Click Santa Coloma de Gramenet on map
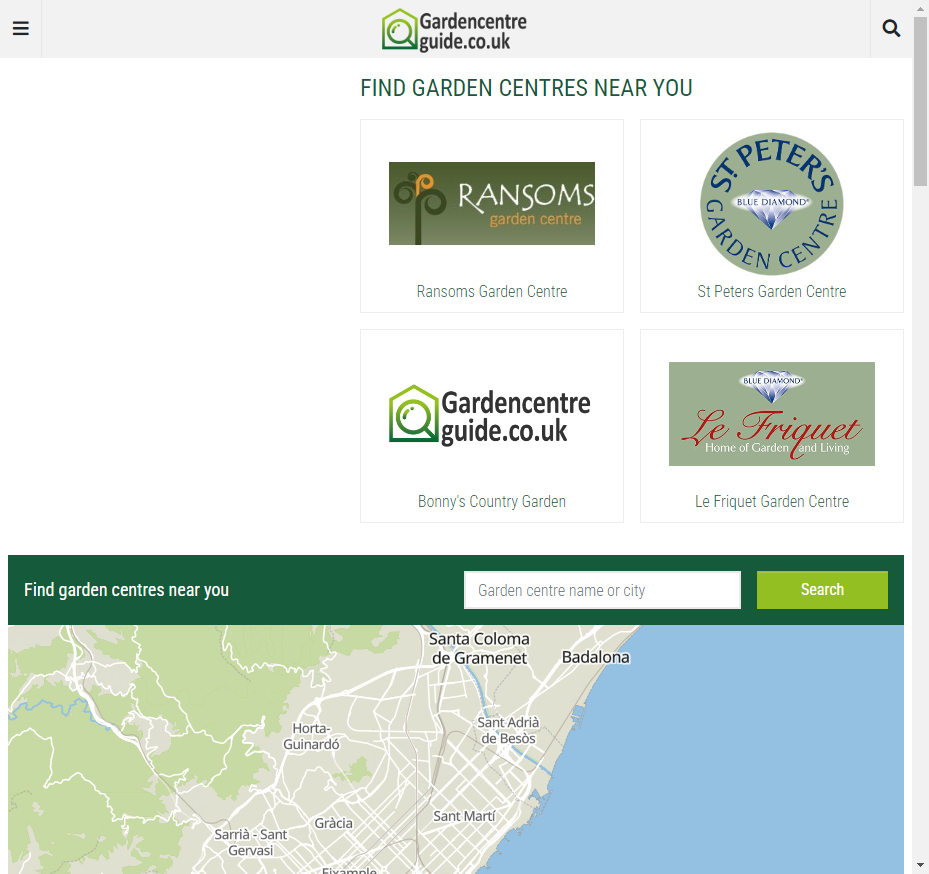929x874 pixels. point(479,648)
